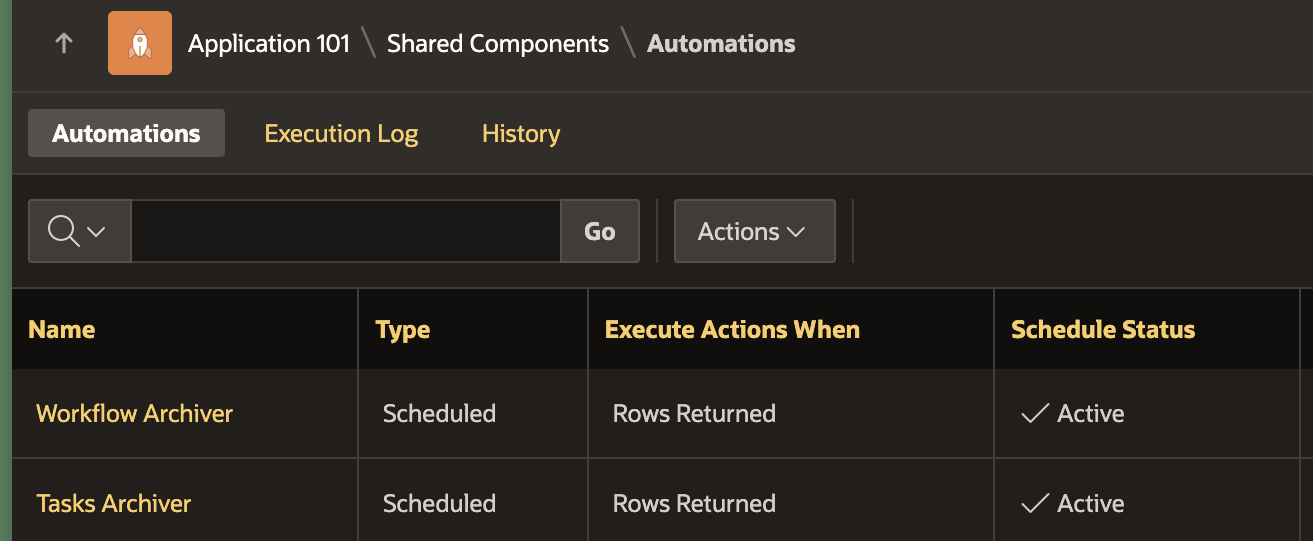Click the orange rocket application icon
The width and height of the screenshot is (1313, 541).
coord(140,43)
